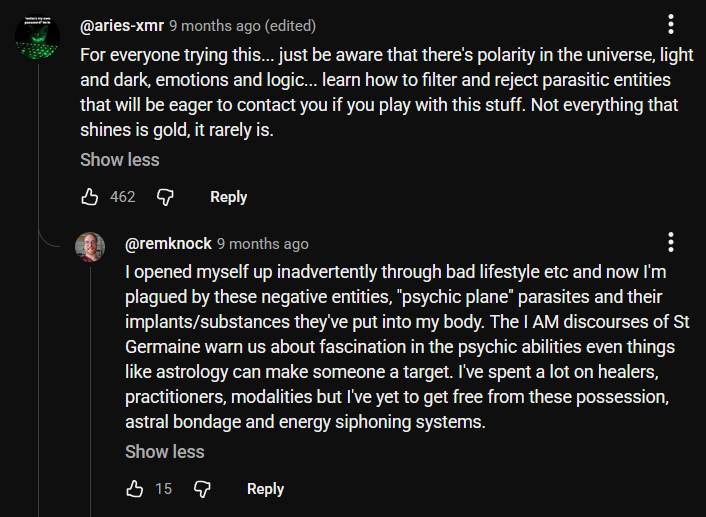Click the @aries-xmr comment text body
706x517 pixels.
coord(387,92)
